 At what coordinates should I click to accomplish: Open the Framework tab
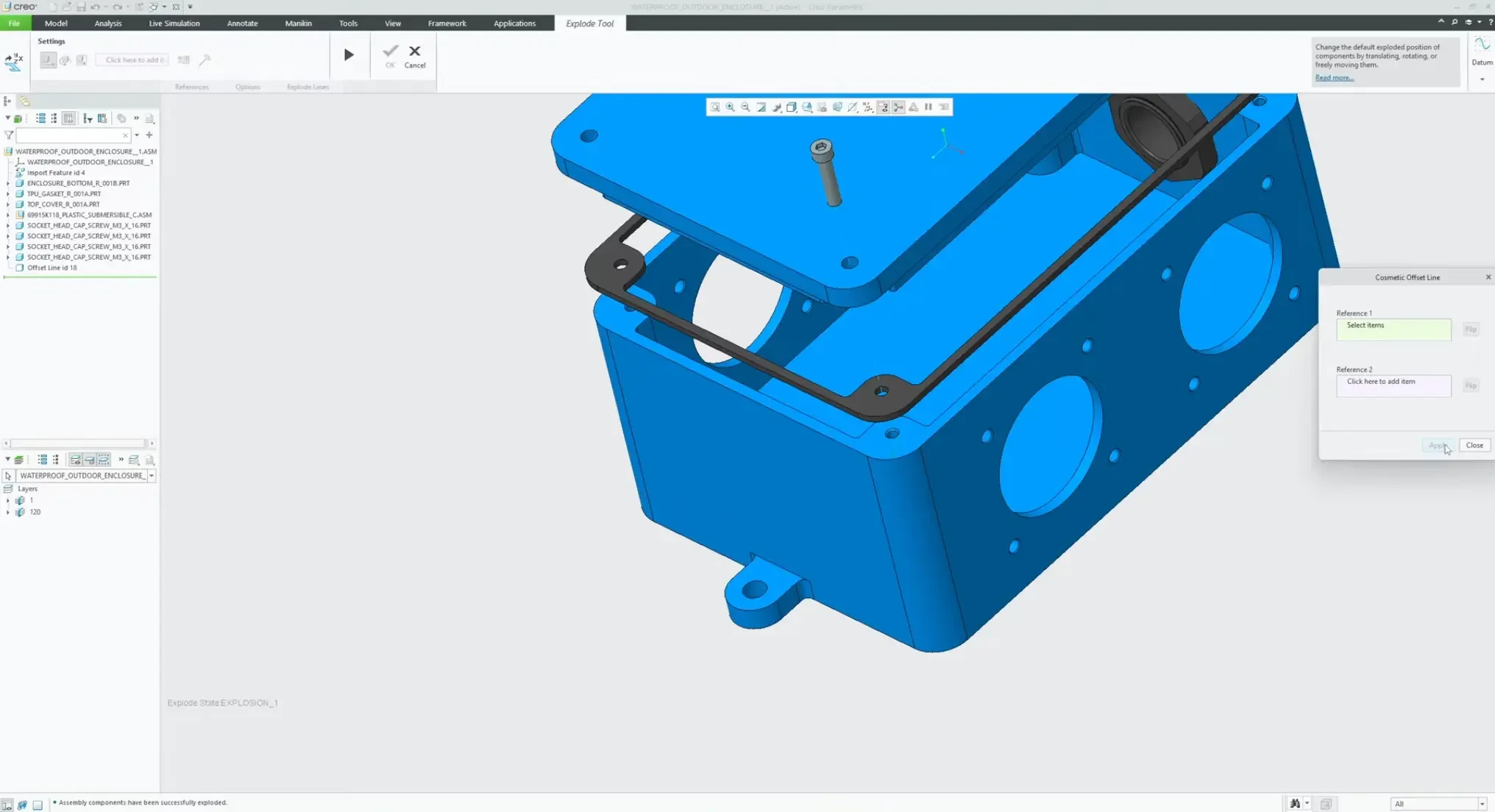[447, 24]
